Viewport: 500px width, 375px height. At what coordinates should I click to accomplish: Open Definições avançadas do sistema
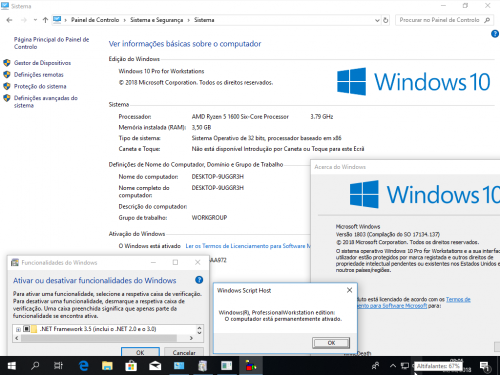(46, 102)
